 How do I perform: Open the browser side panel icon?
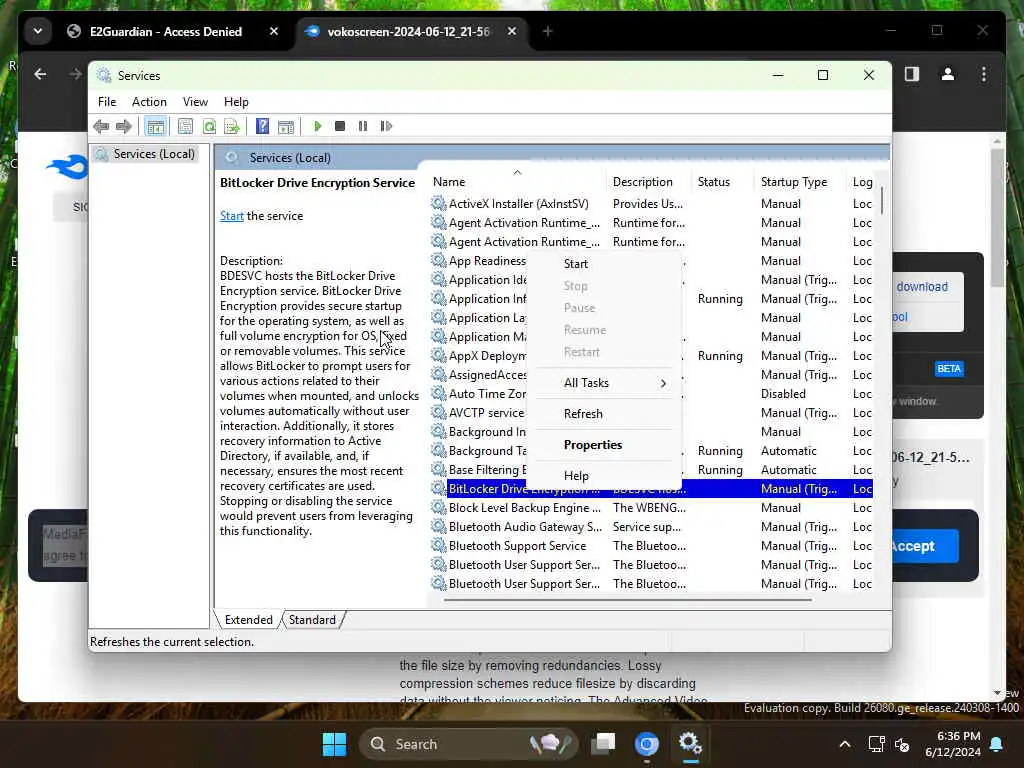(x=912, y=74)
